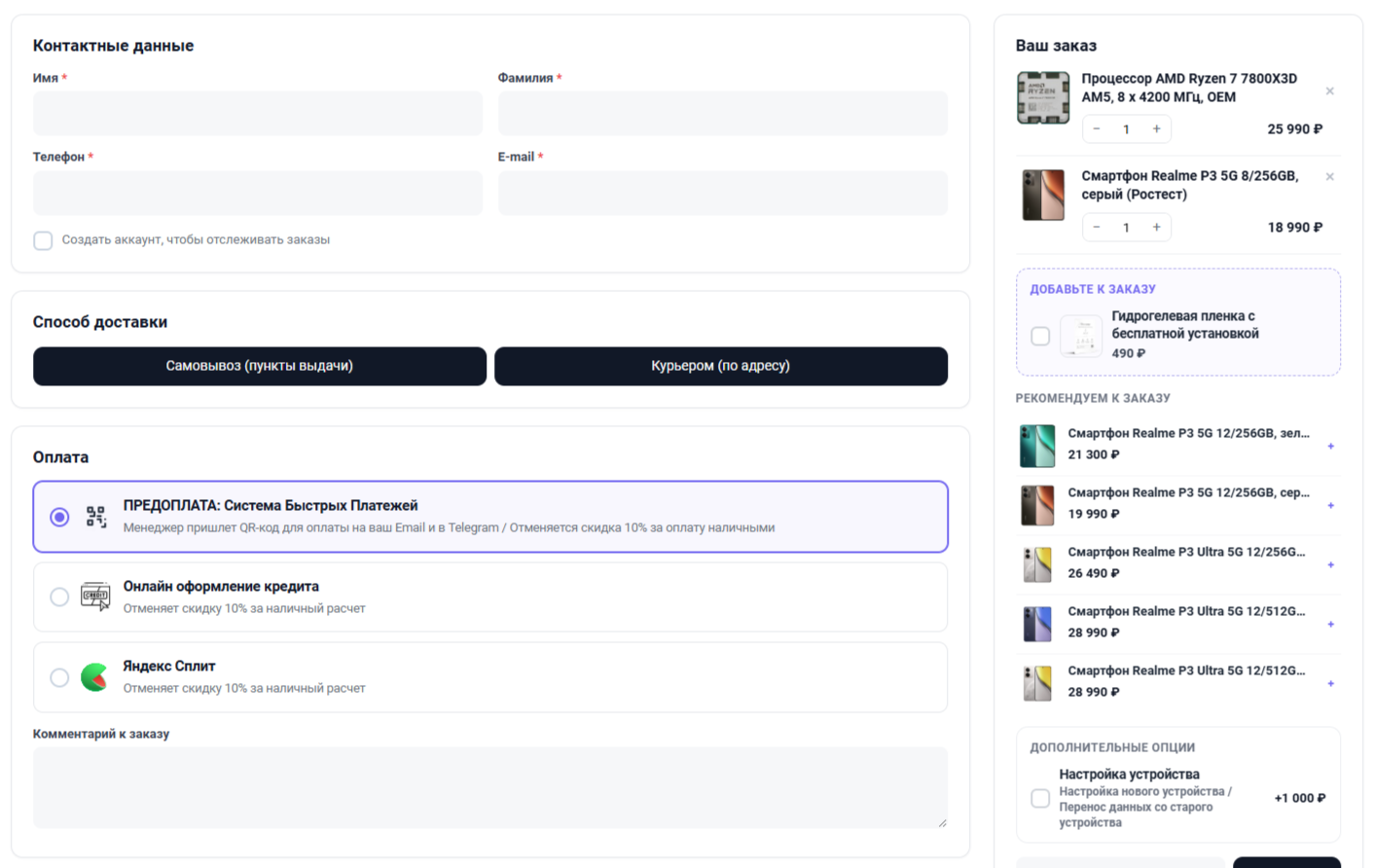Focus the Телефон input field
Viewport: 1374px width, 868px height.
(258, 193)
